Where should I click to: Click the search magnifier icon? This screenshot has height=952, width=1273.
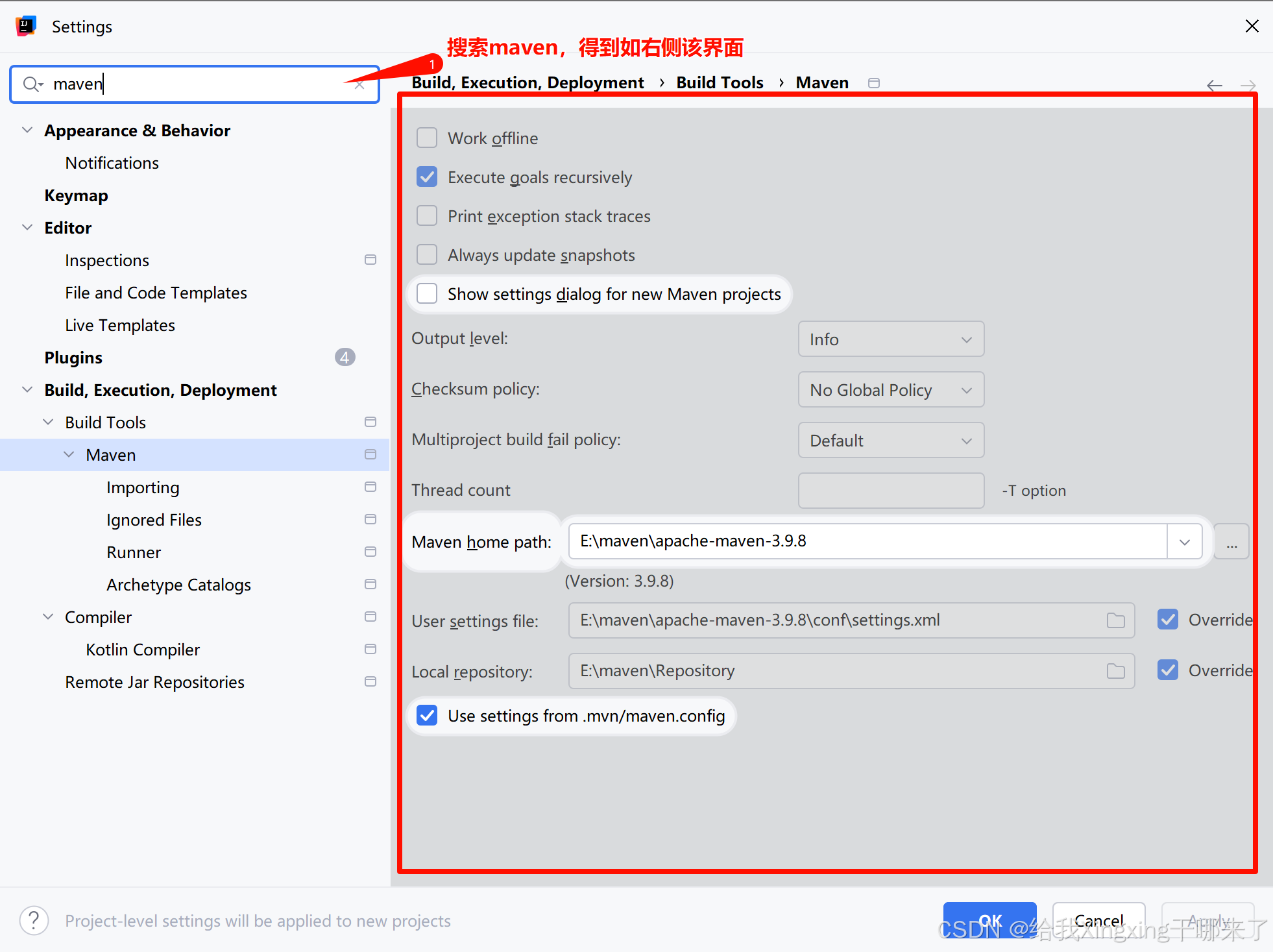[31, 84]
